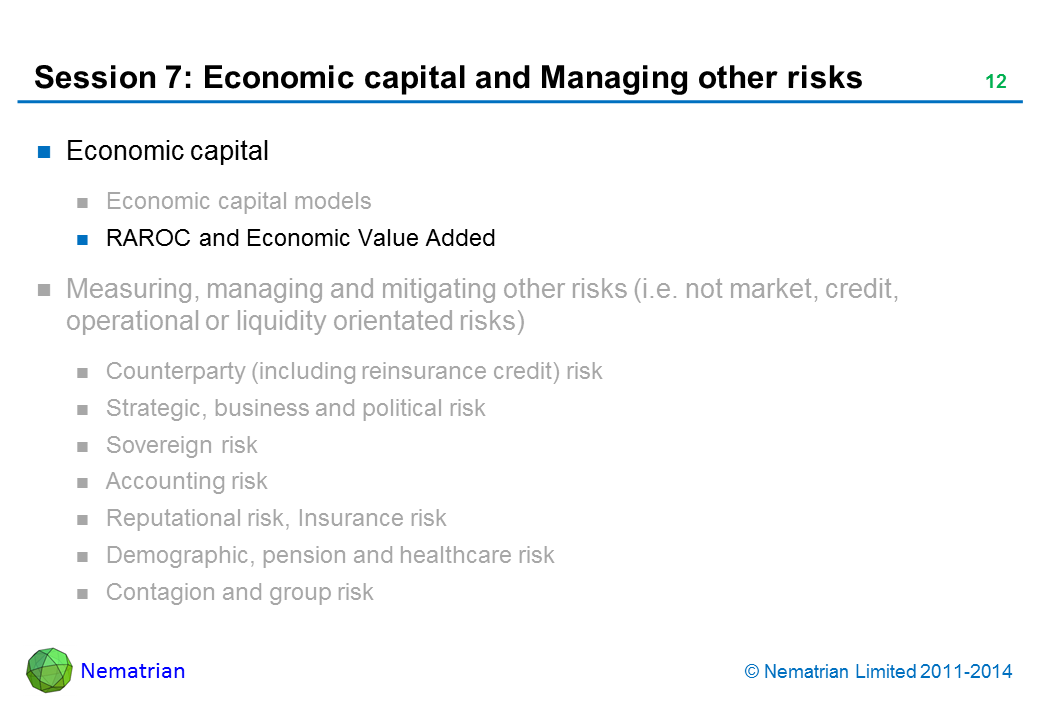
Task: Open Reputational risk, Insurance risk
Action: tap(276, 518)
